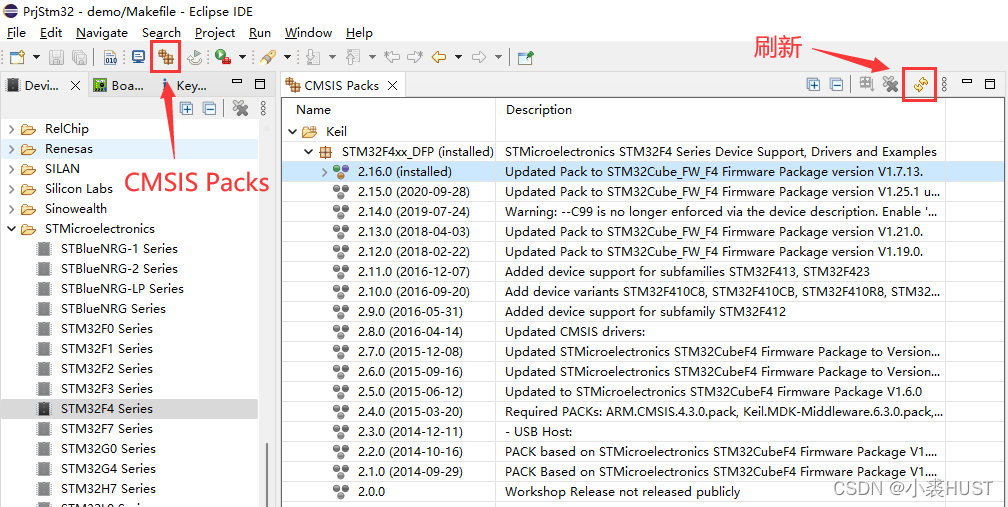Click the New wizard icon in main toolbar

point(17,57)
